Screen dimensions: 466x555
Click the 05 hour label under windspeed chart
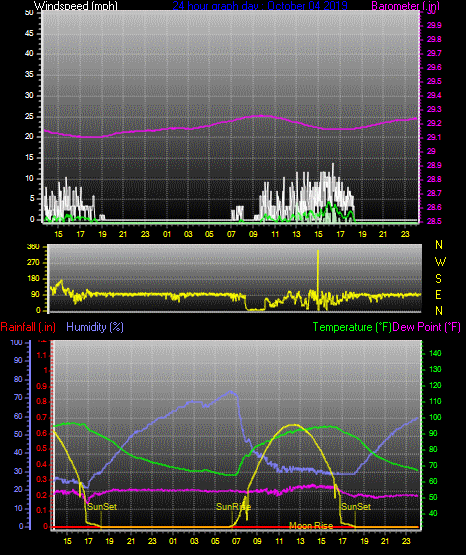pos(209,234)
